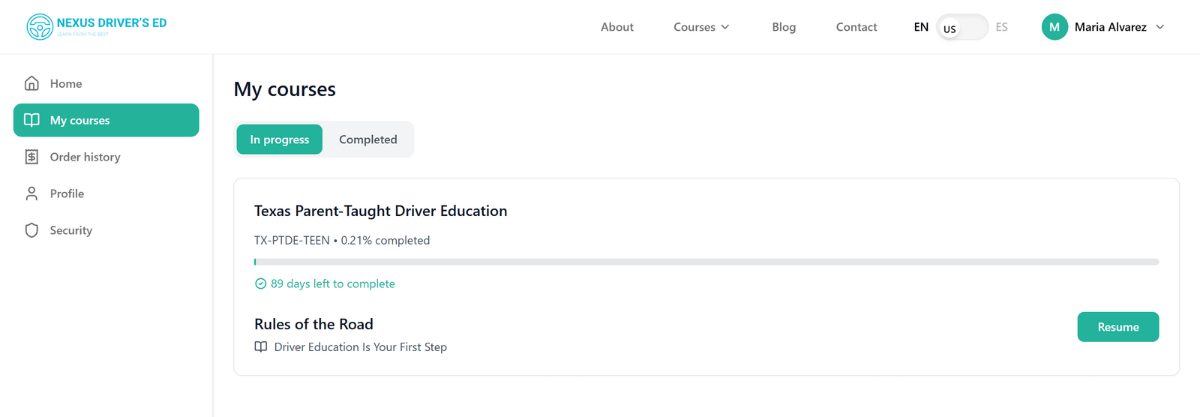Select the In progress tab
Screen dimensions: 1200x417
(x=279, y=139)
